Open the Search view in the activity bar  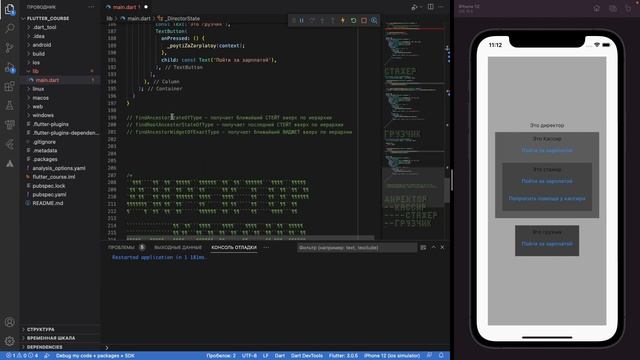pyautogui.click(x=9, y=28)
